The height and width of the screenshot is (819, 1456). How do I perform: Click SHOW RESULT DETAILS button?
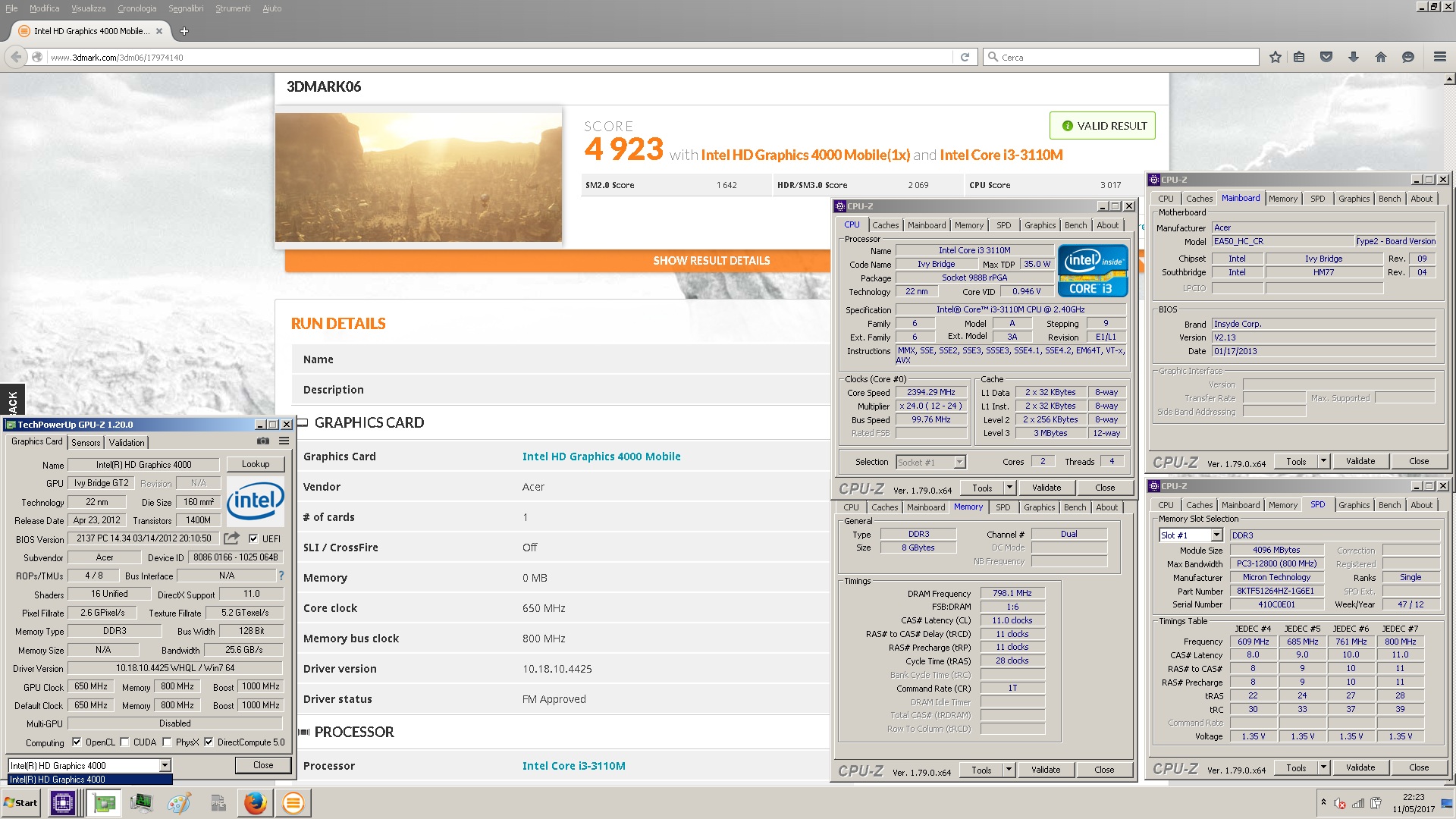click(x=711, y=260)
